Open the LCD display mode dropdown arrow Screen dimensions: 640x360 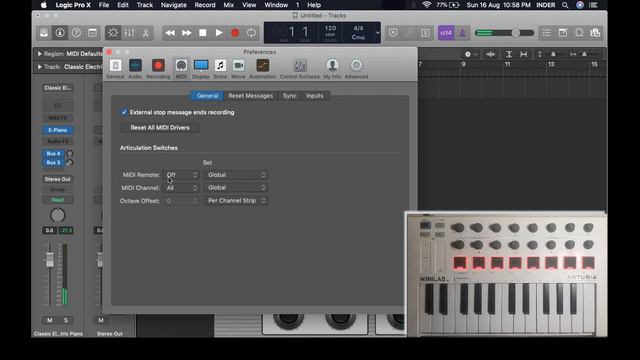point(378,33)
